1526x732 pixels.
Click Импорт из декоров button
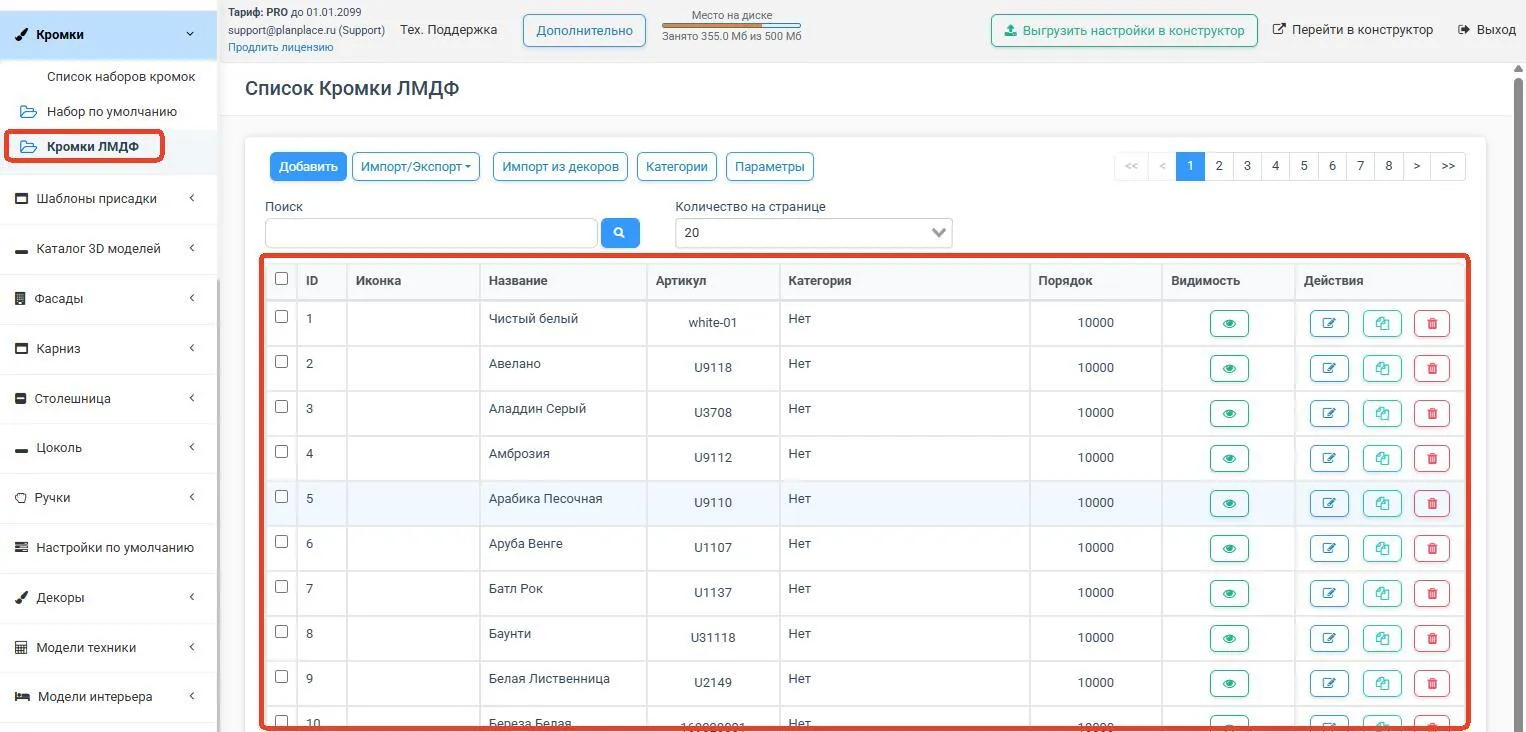(x=560, y=167)
